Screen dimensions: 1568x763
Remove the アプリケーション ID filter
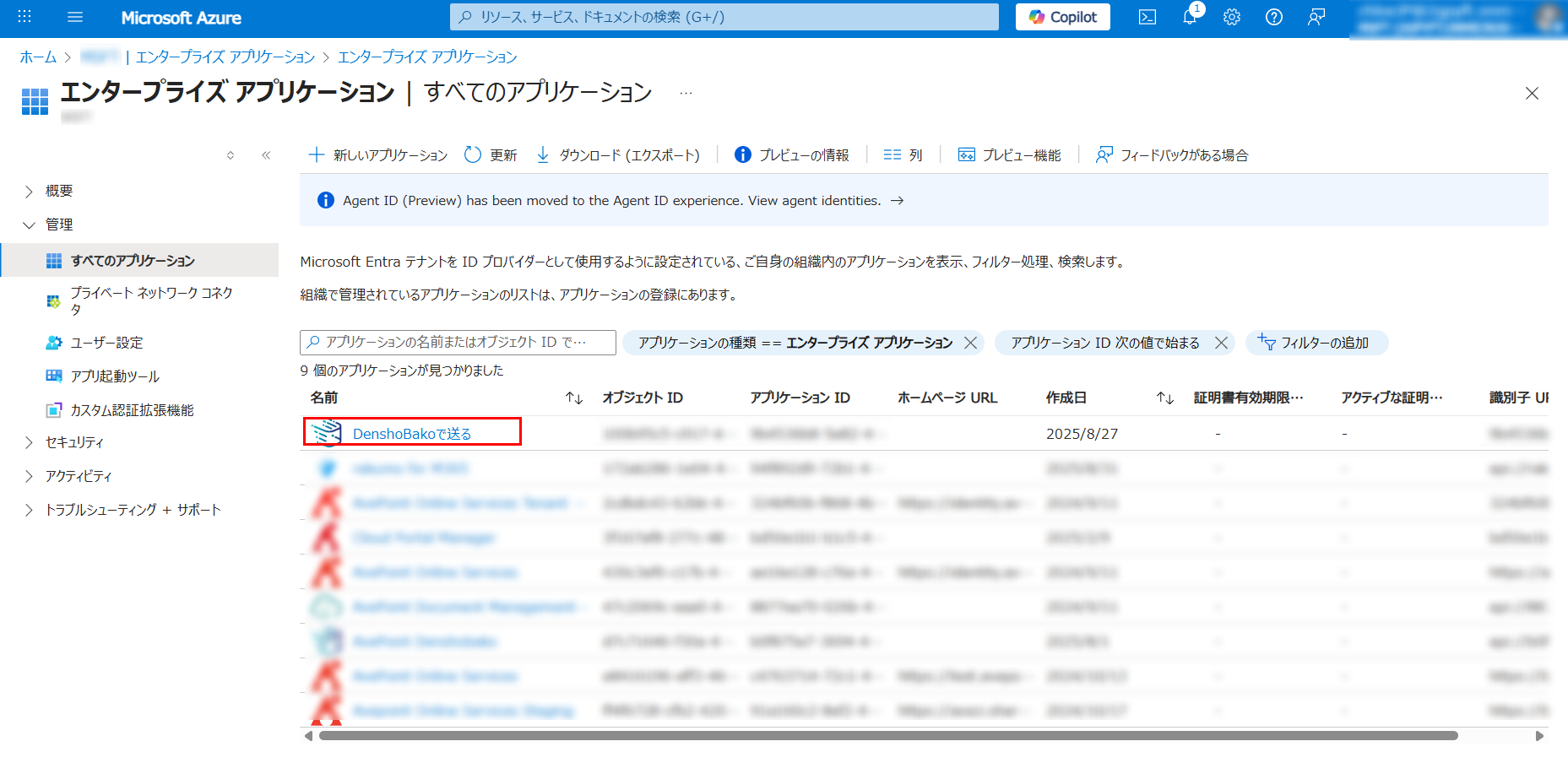(1221, 343)
